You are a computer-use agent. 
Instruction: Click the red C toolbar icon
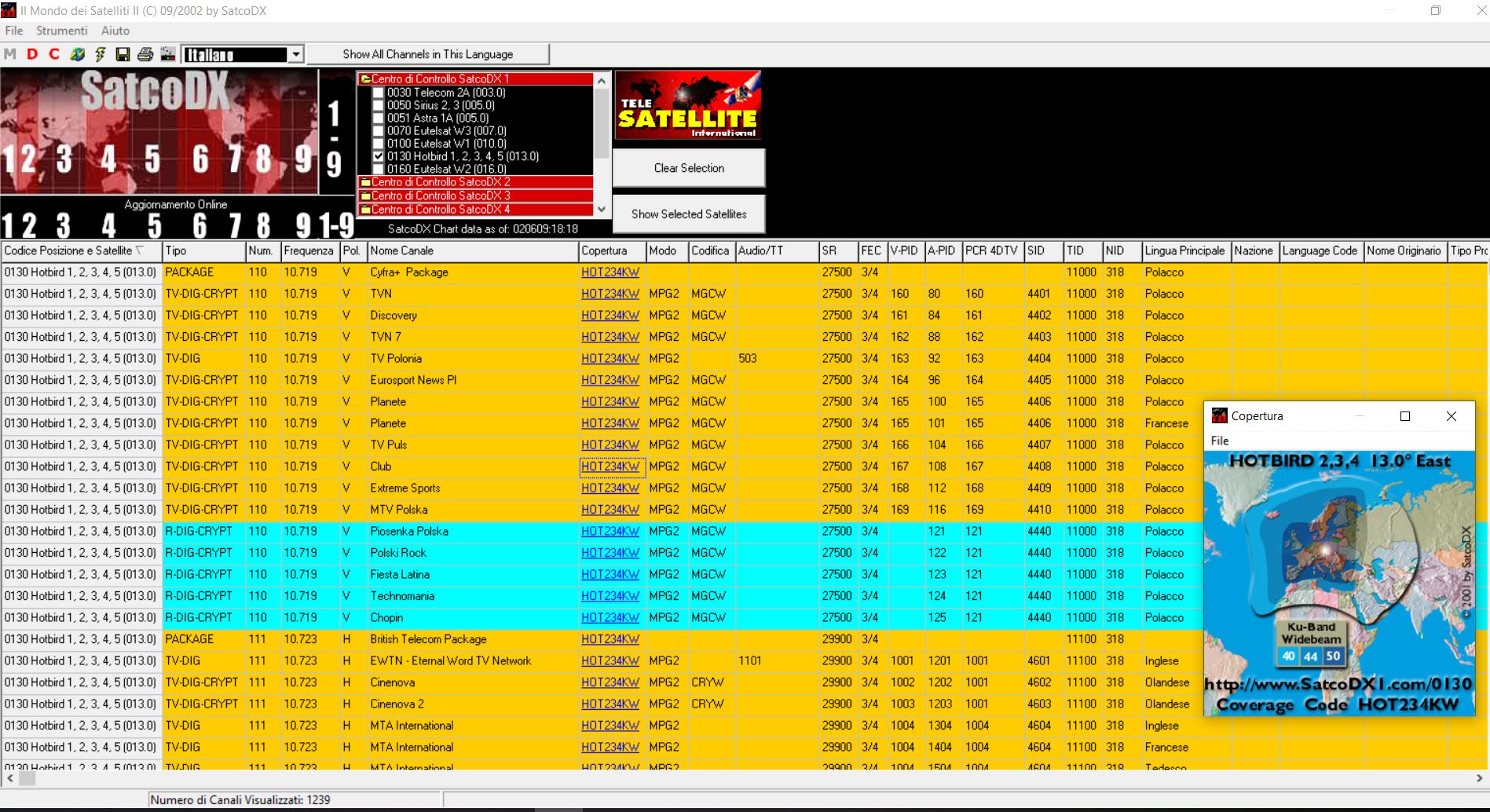coord(54,54)
